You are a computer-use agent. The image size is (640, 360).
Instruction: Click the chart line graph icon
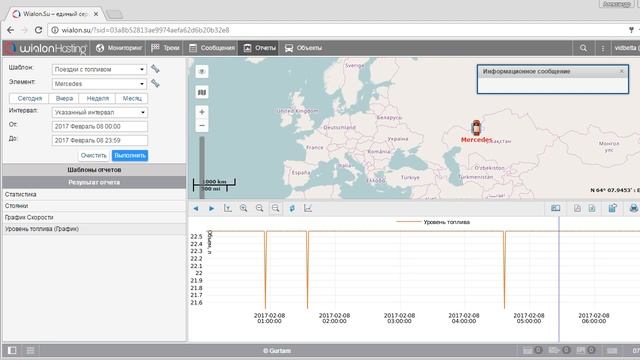coord(308,209)
